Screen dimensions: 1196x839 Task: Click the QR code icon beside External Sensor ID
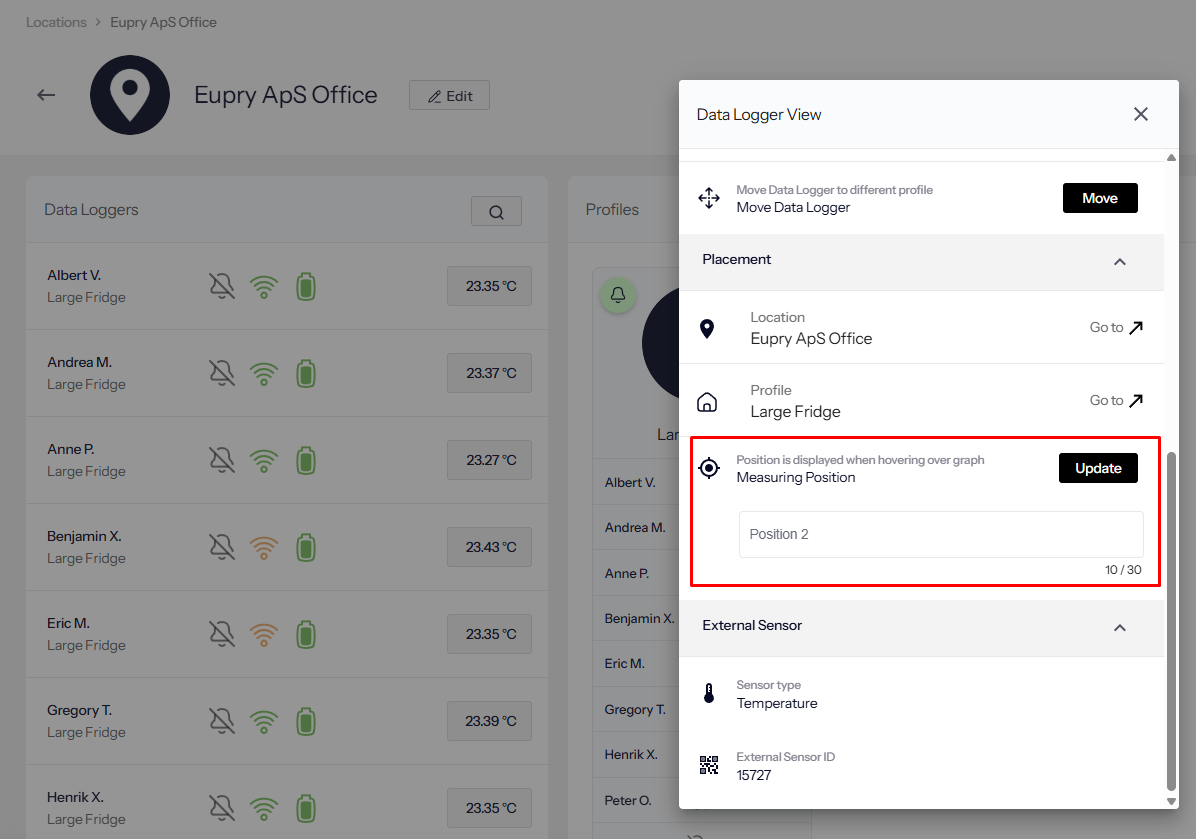pyautogui.click(x=709, y=765)
